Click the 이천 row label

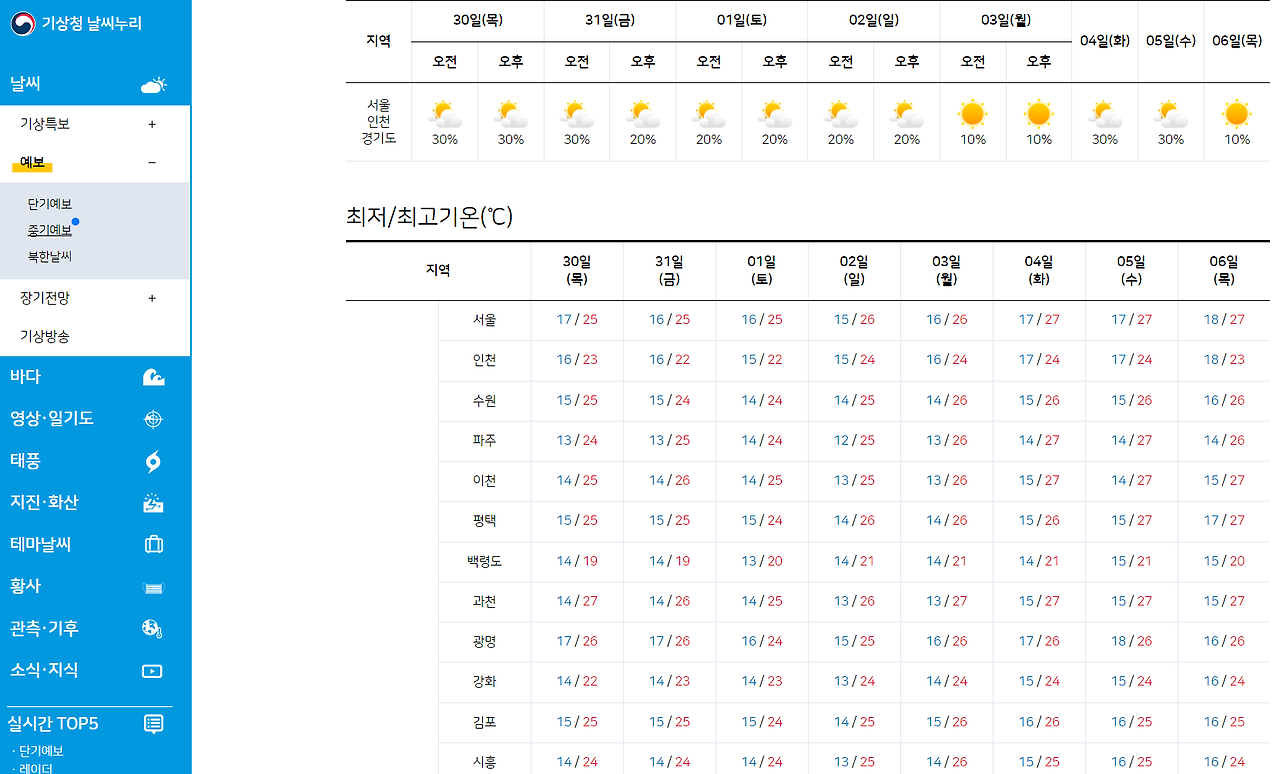484,480
